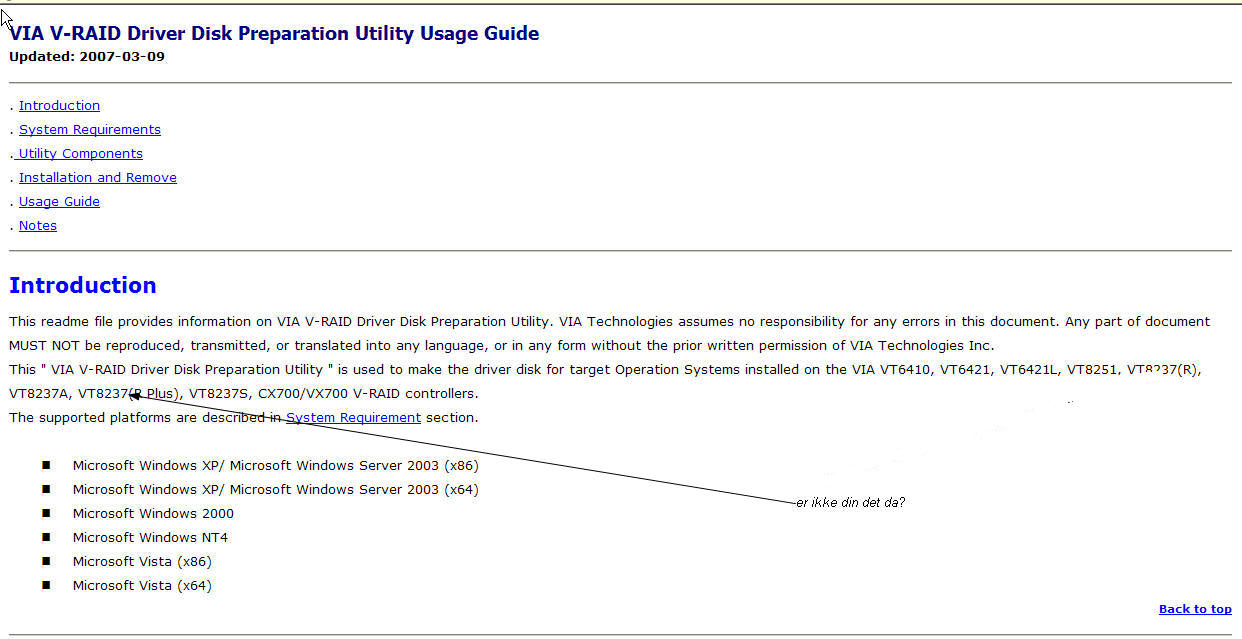Open Installation and Remove link
Screen dimensions: 1242x639
[98, 178]
